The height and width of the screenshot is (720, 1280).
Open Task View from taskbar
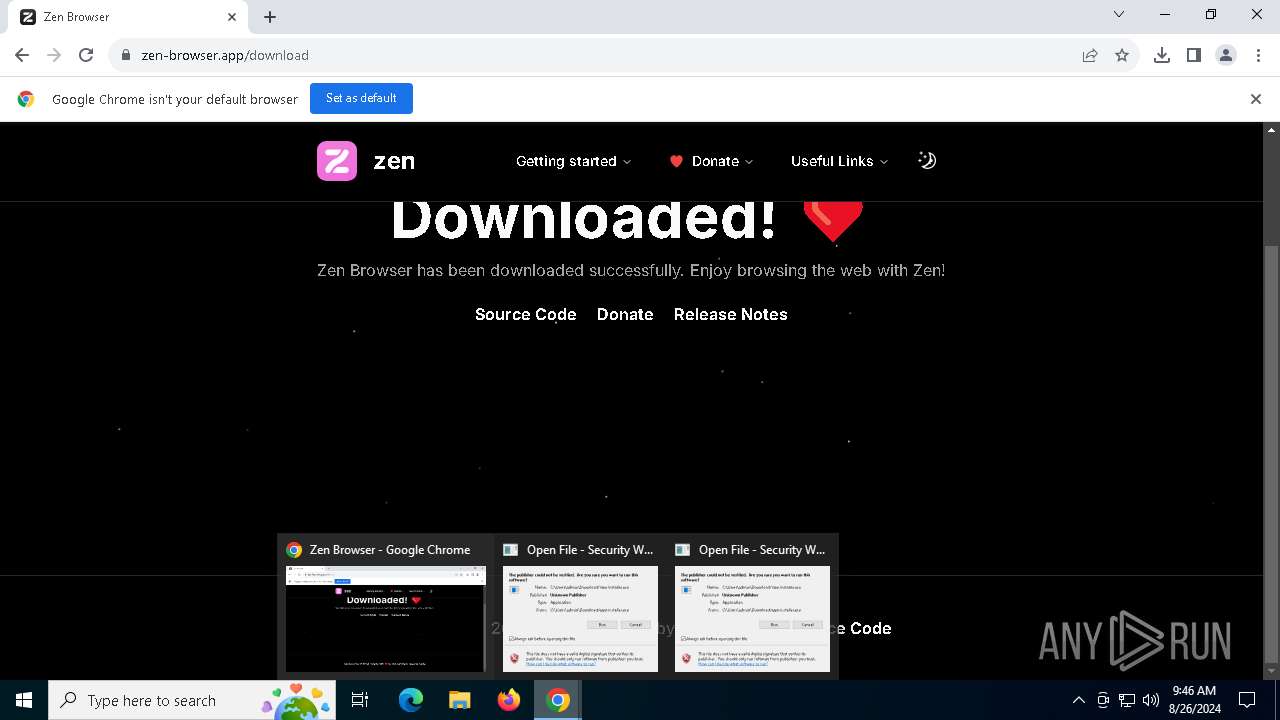pyautogui.click(x=360, y=700)
